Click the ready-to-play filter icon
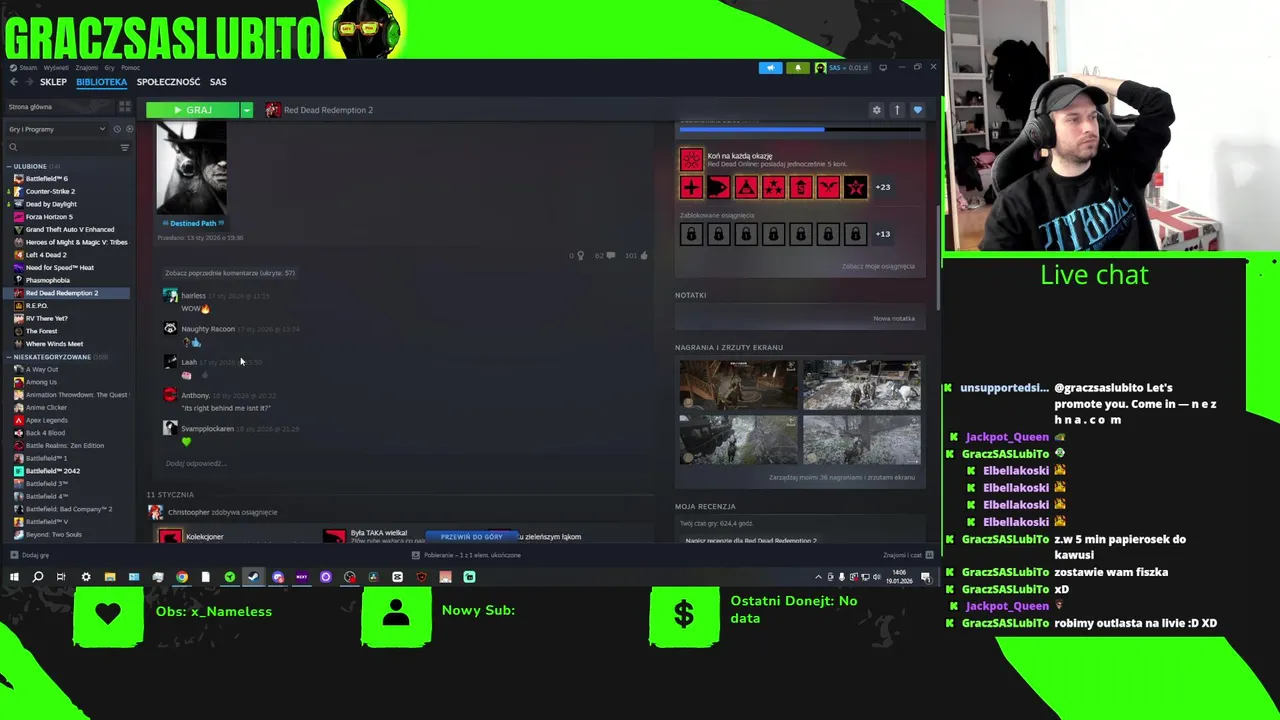The height and width of the screenshot is (720, 1280). point(128,129)
